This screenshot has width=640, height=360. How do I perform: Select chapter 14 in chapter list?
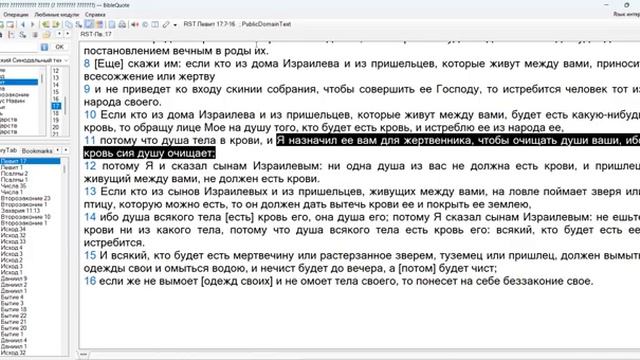coord(56,85)
